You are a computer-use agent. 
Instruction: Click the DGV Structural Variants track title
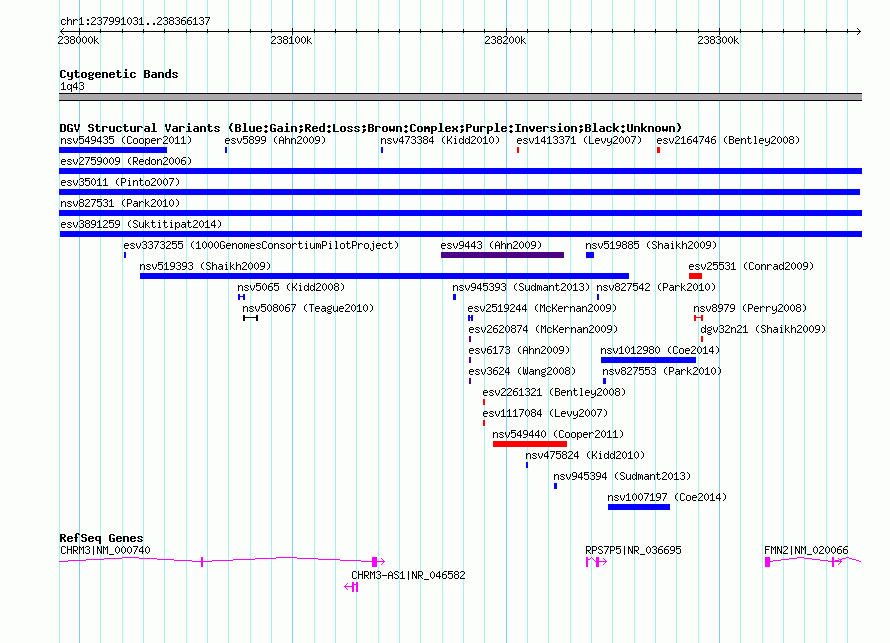coord(370,128)
